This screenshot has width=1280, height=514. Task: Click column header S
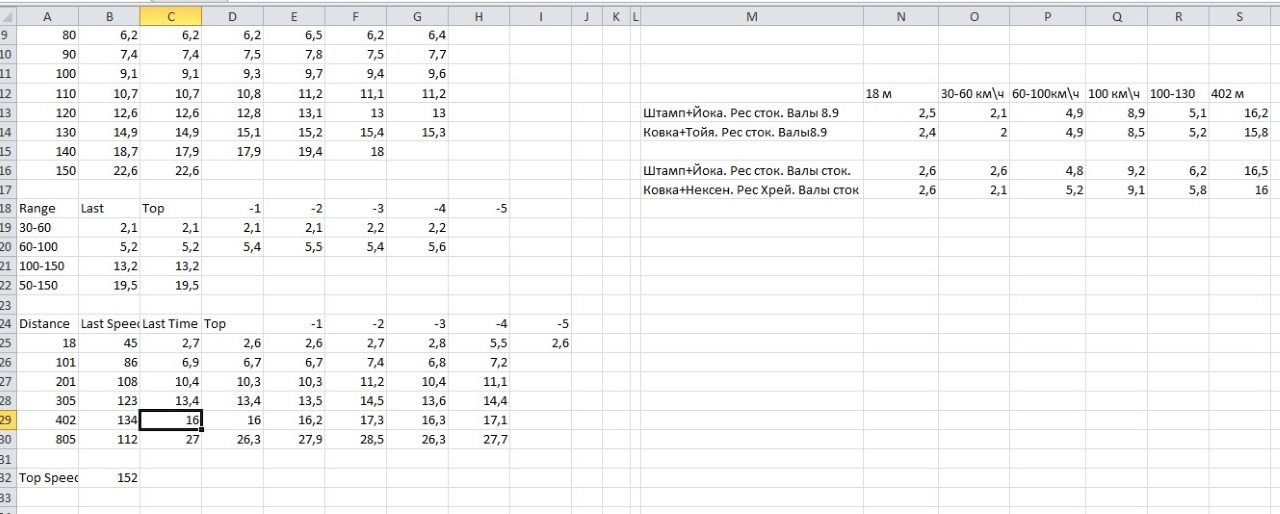1239,17
